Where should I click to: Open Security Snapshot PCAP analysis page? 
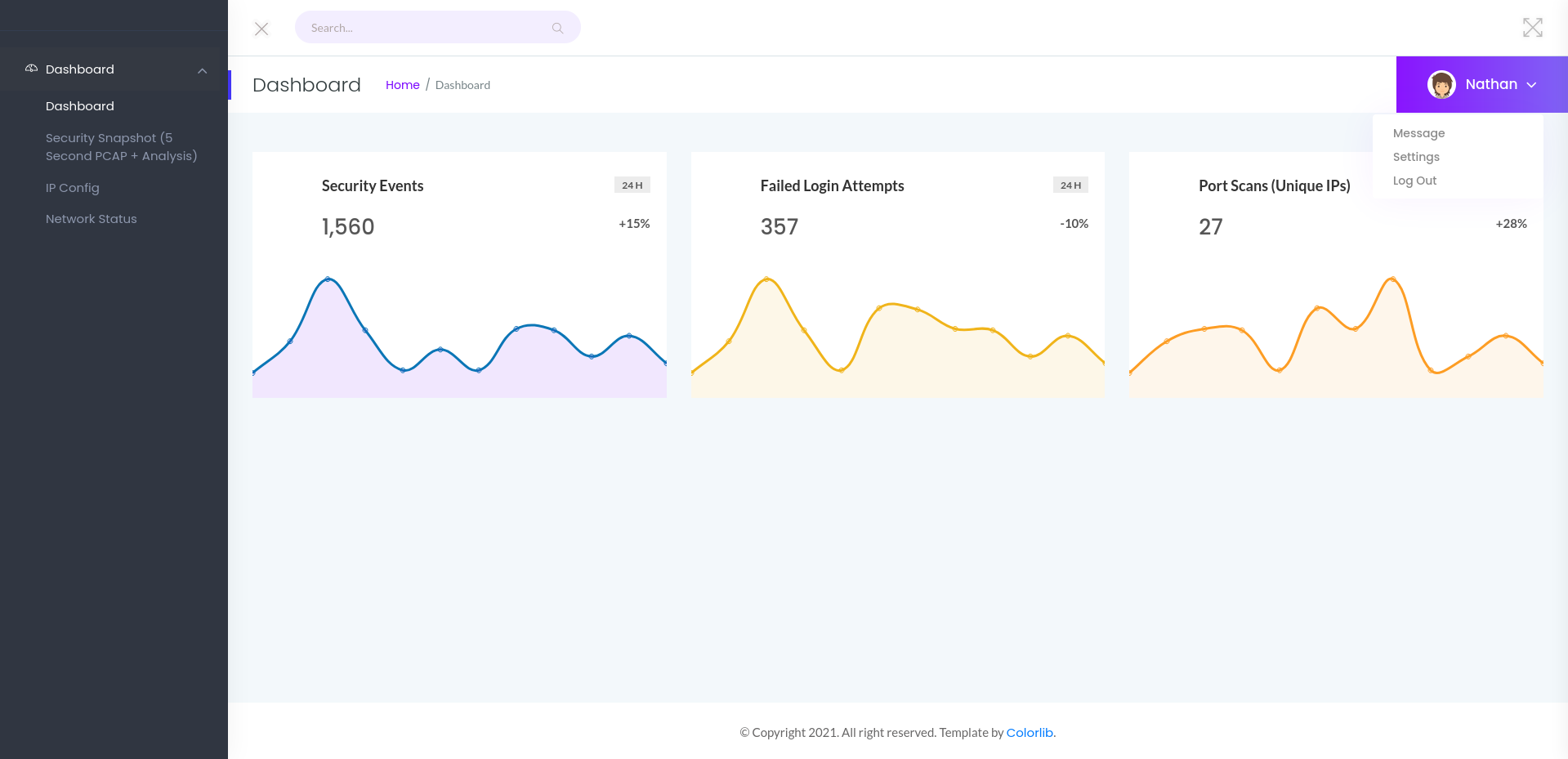coord(121,147)
